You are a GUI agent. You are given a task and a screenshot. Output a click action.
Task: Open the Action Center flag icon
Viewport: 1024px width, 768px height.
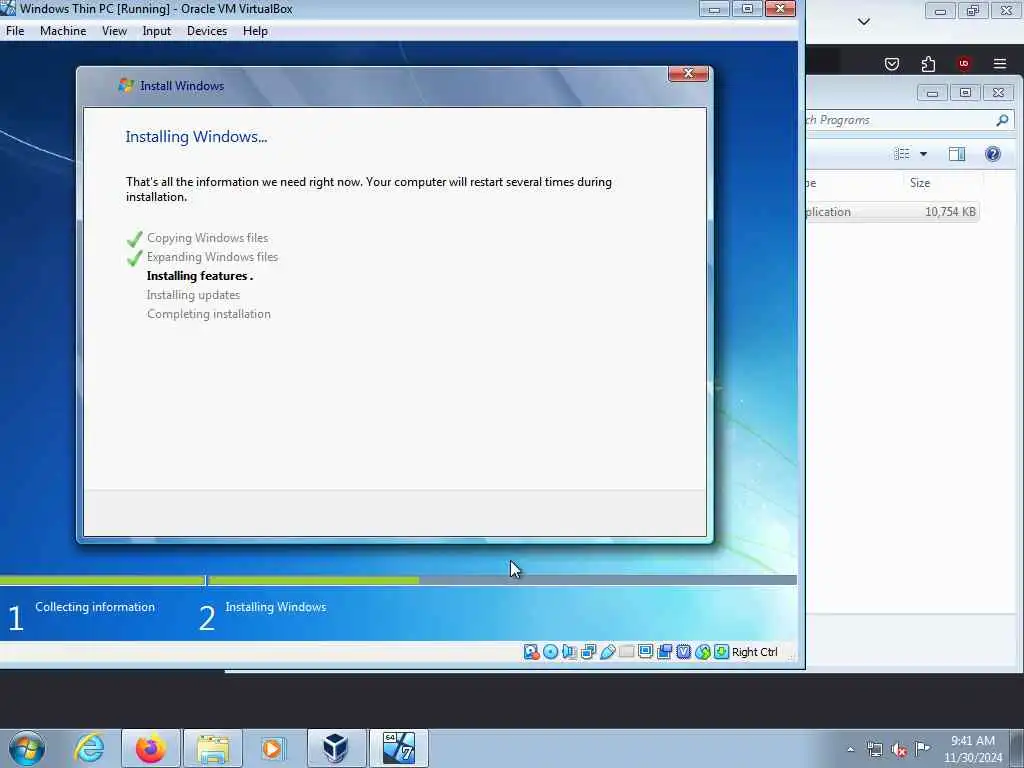coord(922,748)
